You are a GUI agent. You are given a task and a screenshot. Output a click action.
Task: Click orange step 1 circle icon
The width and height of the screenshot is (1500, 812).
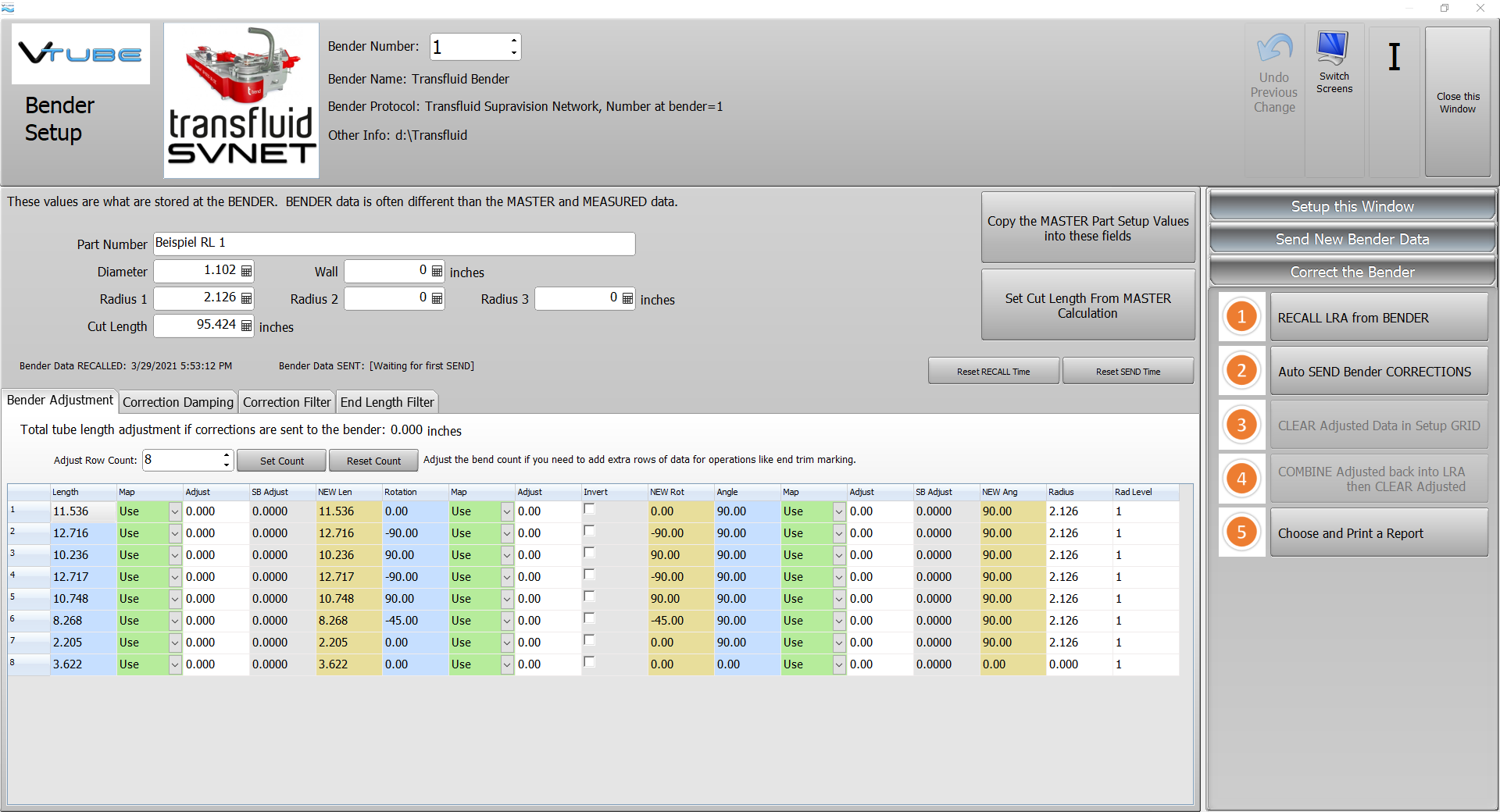(x=1241, y=317)
